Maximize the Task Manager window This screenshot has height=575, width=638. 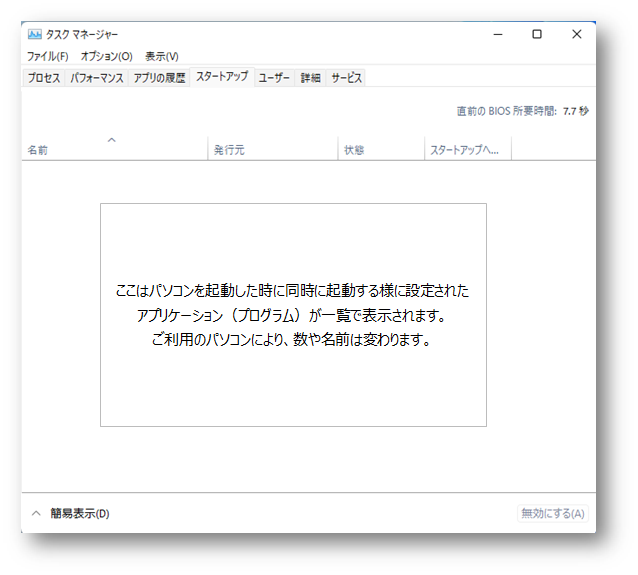tap(537, 34)
